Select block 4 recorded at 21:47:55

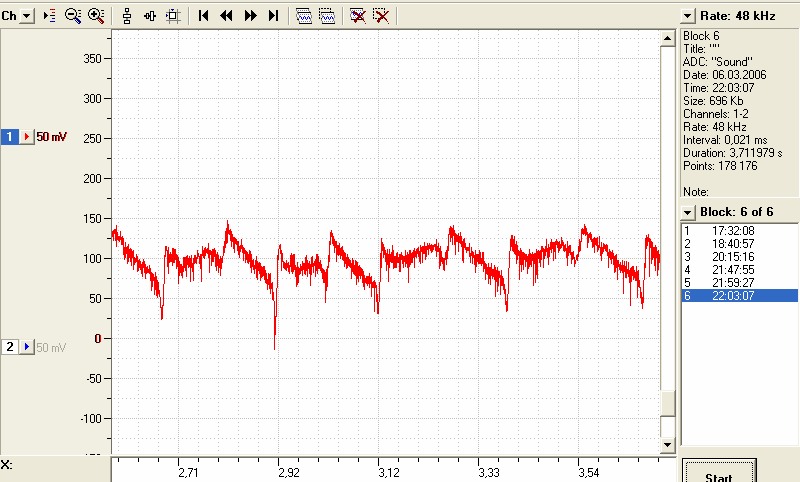tap(740, 270)
